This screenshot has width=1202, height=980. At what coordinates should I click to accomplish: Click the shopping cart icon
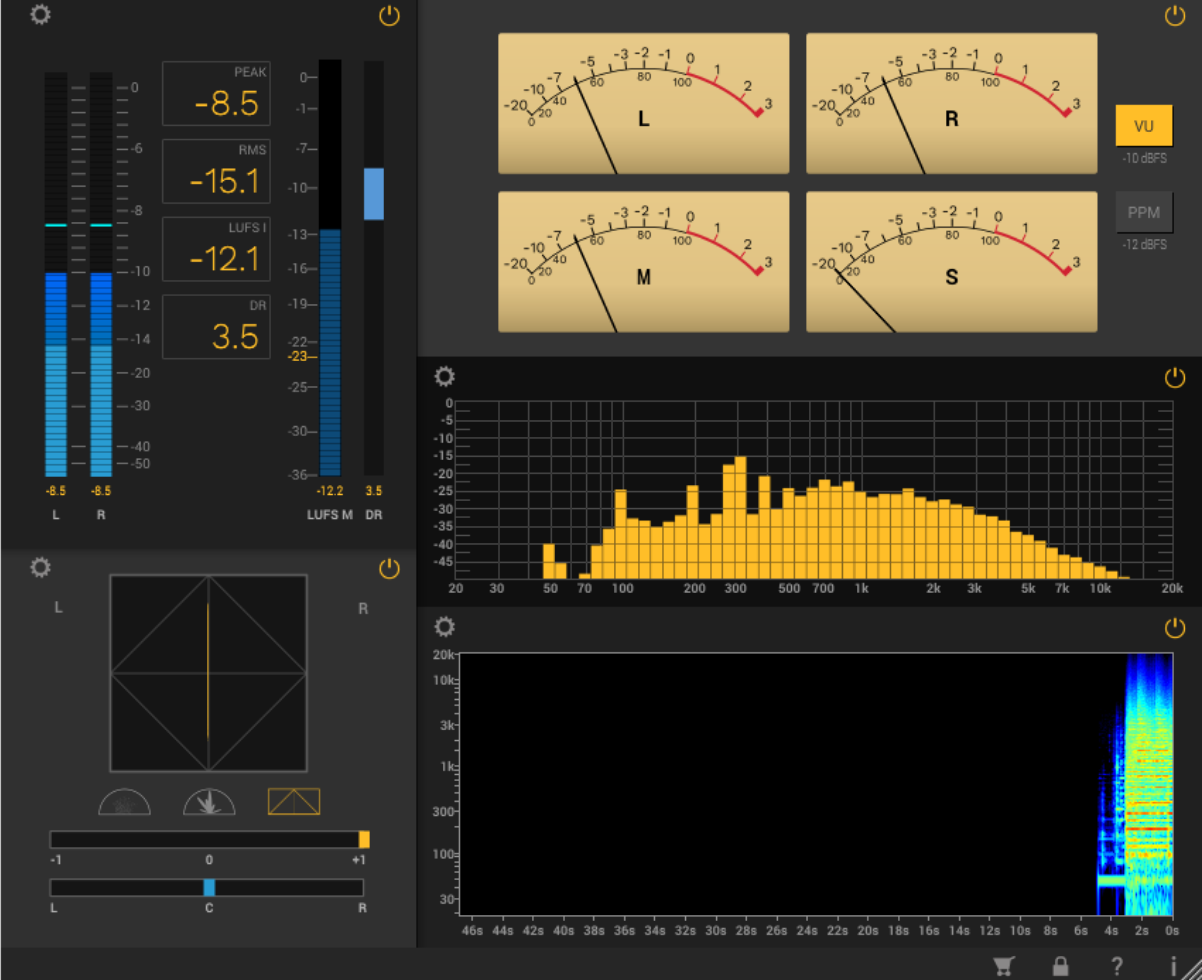(1003, 966)
